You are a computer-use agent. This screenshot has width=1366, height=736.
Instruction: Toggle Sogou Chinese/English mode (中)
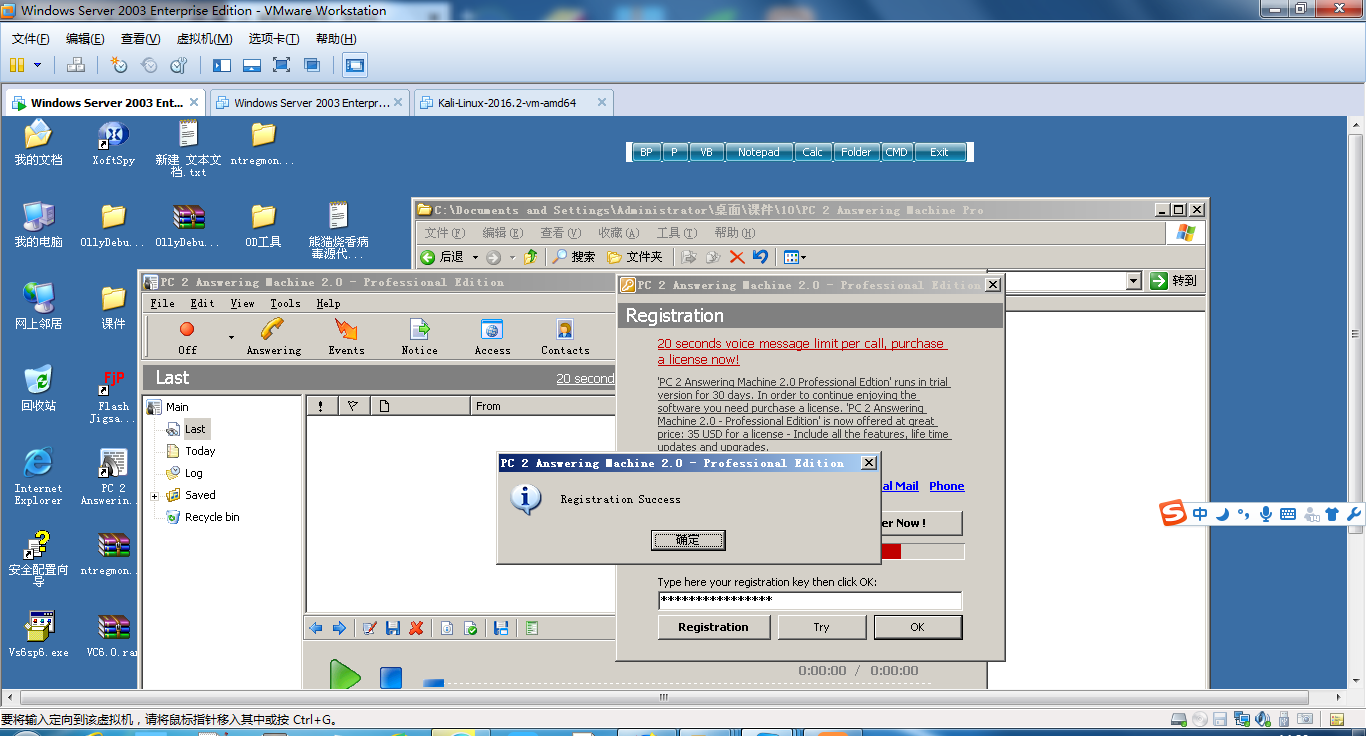1200,514
